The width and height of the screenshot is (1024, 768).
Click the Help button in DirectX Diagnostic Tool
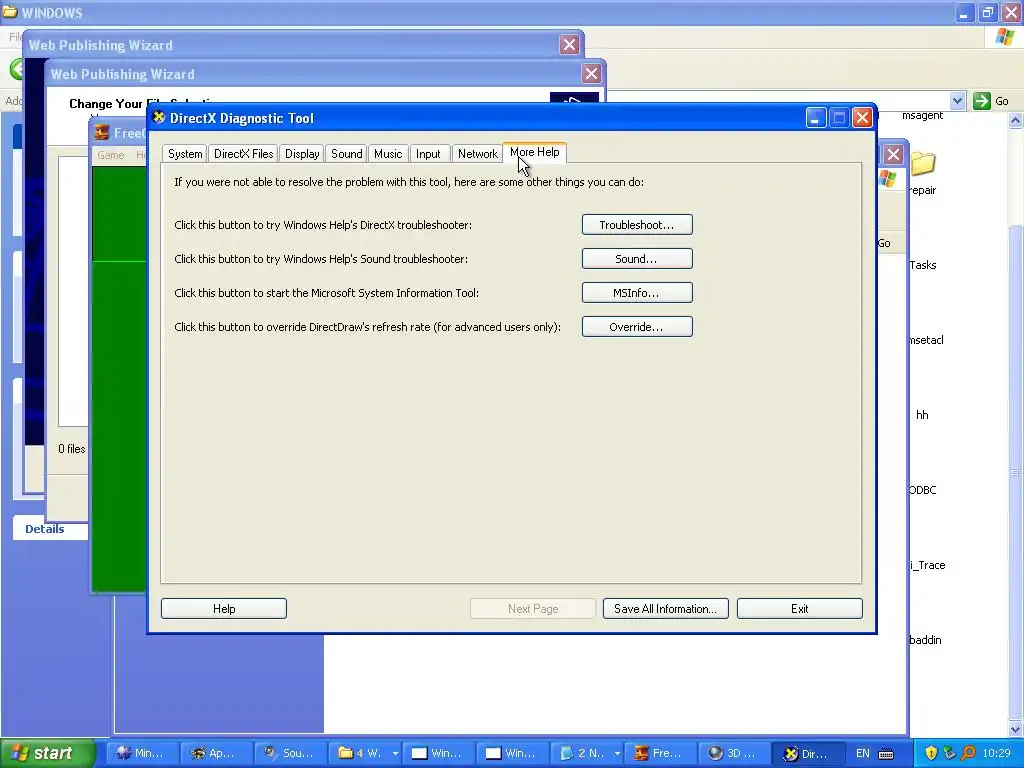(224, 609)
